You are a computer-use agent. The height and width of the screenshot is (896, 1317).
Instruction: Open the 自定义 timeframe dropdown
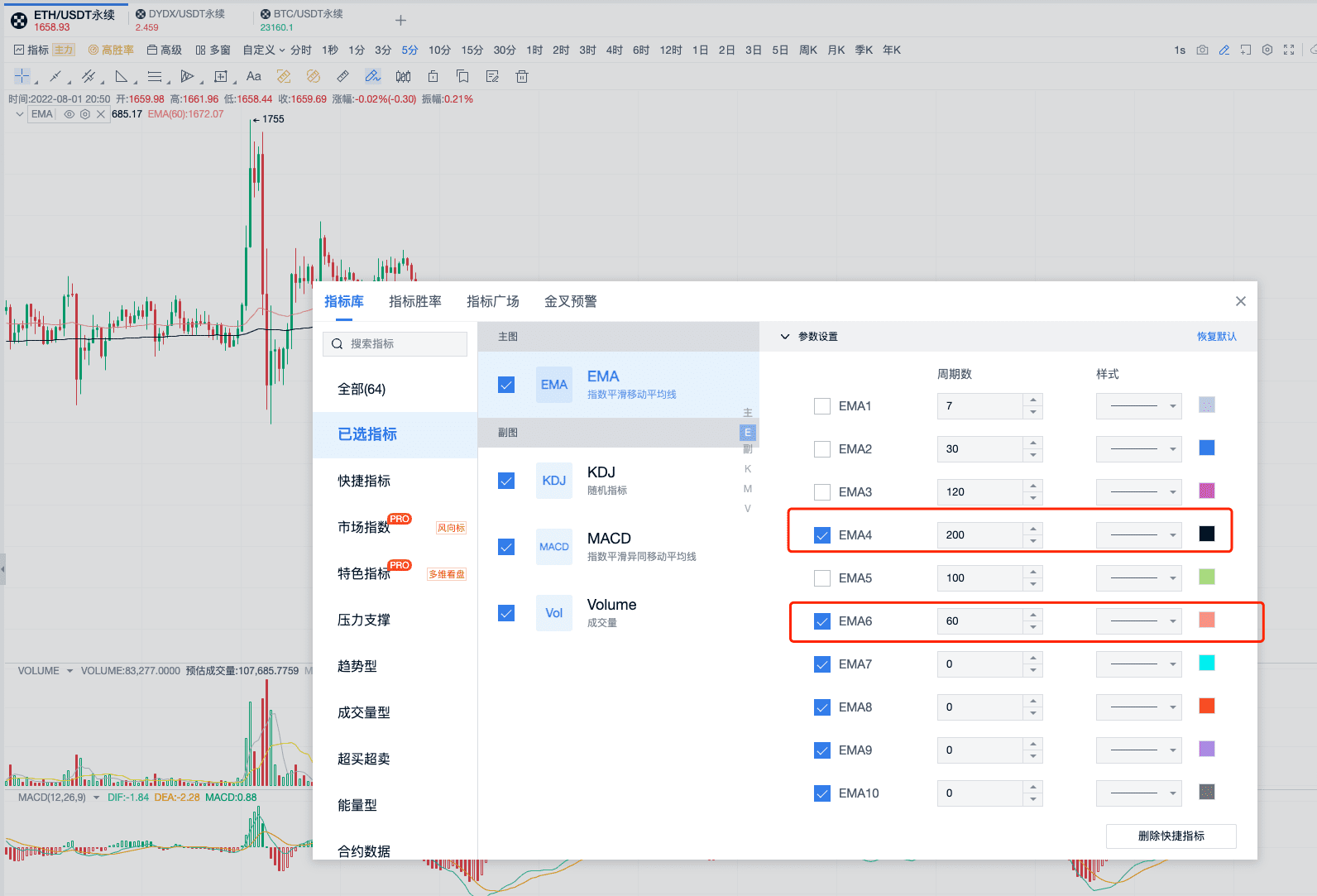tap(264, 50)
